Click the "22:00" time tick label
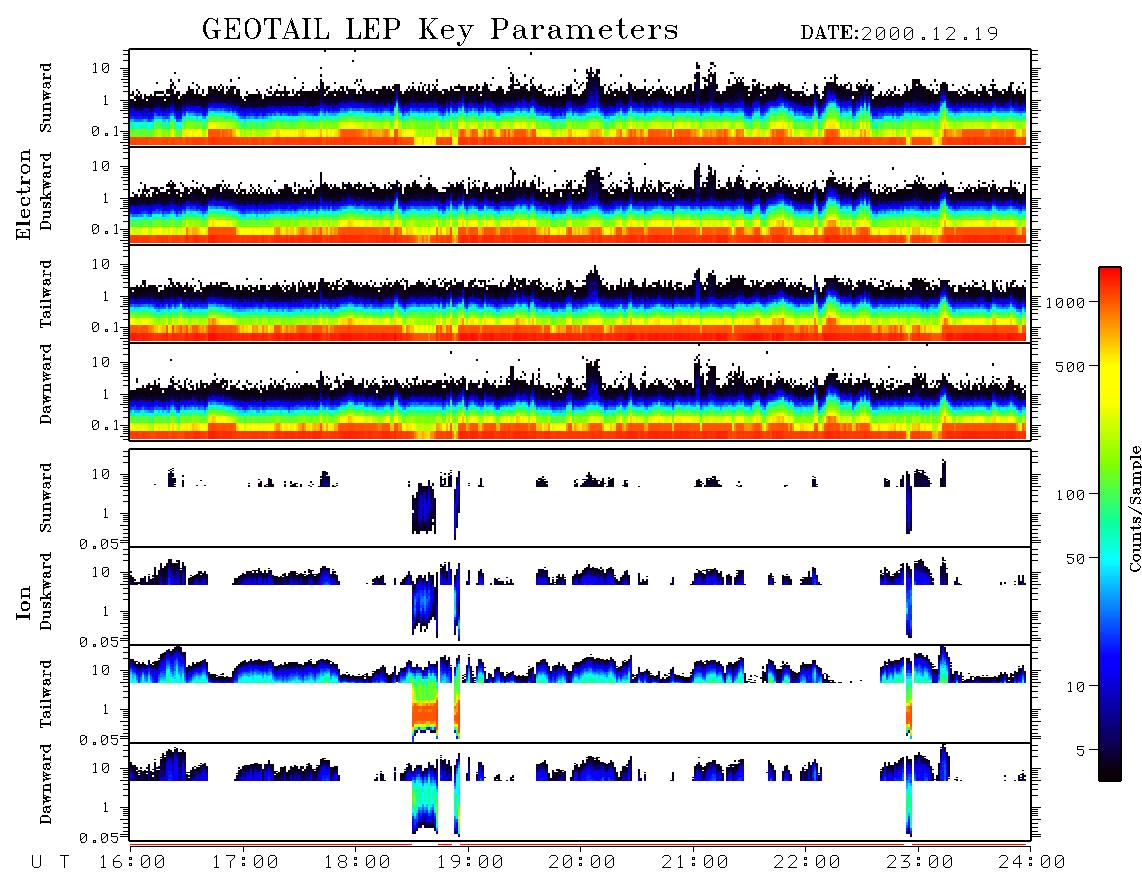 click(x=807, y=863)
